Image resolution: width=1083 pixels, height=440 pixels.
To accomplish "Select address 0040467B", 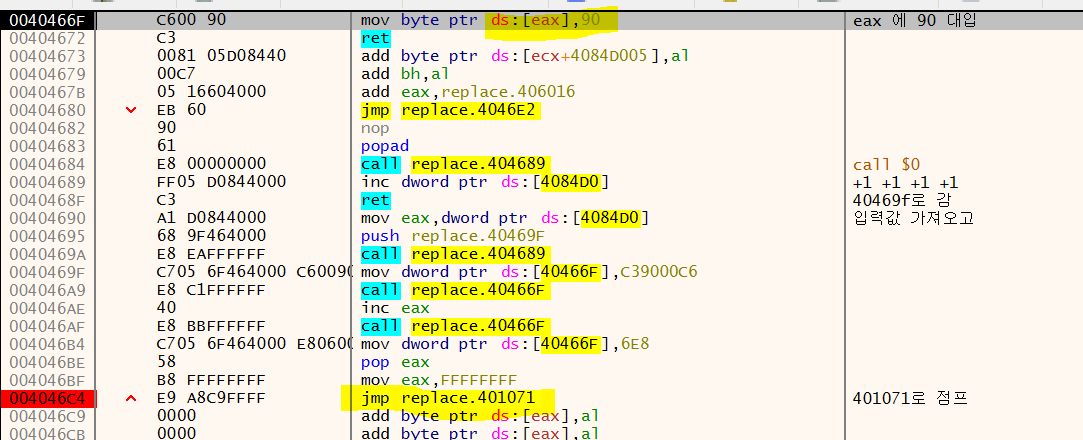I will tap(48, 92).
